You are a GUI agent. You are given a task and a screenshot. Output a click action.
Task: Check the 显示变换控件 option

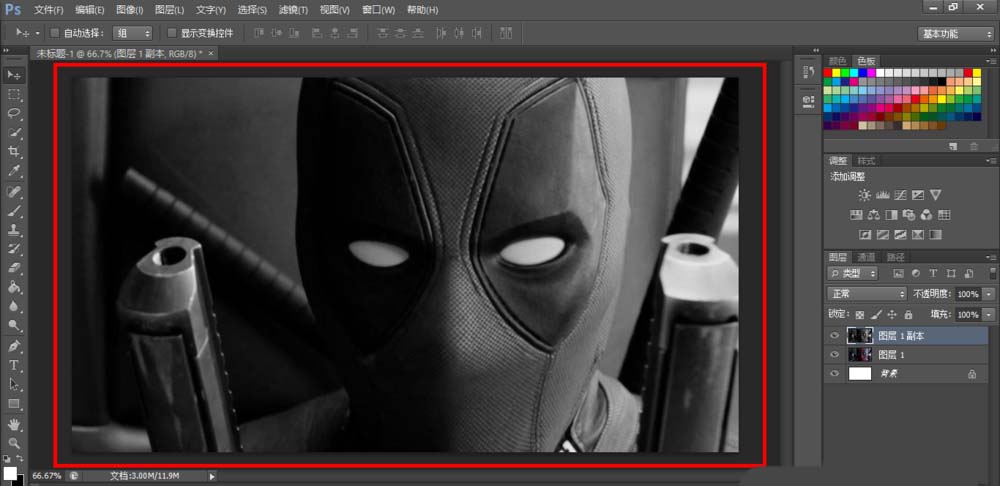tap(172, 33)
